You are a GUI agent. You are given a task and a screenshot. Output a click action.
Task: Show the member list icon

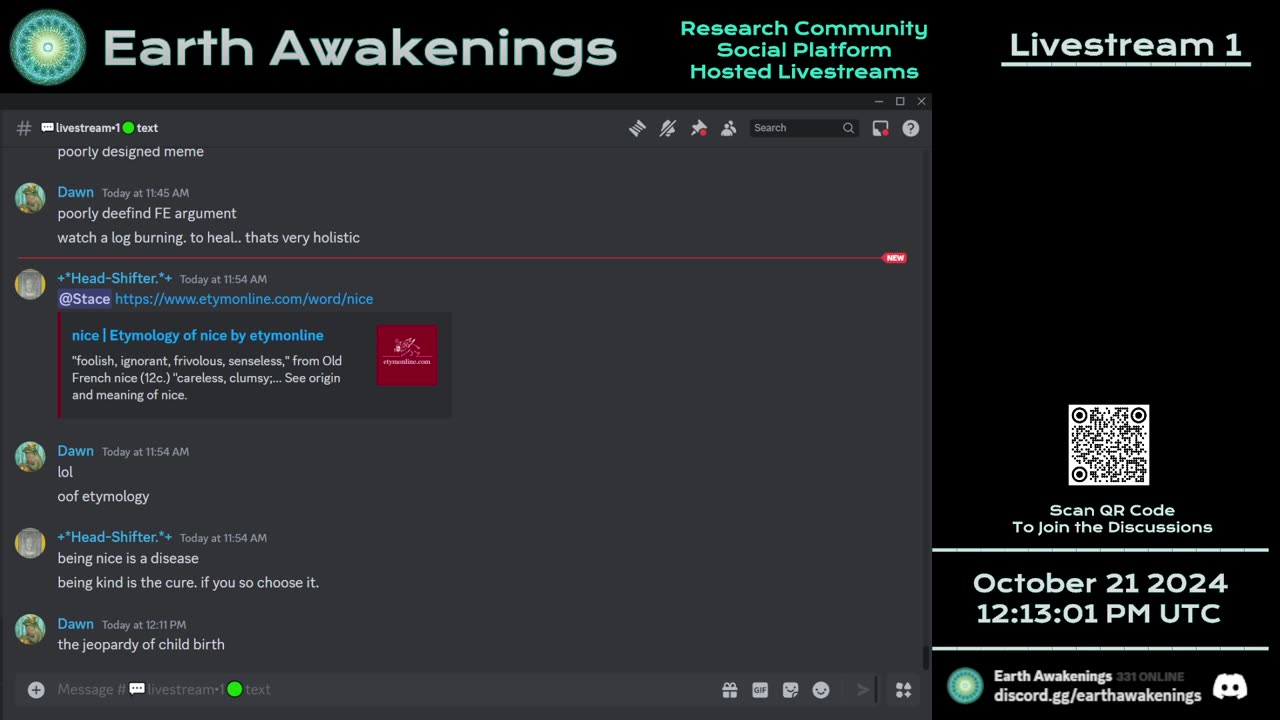[x=729, y=128]
